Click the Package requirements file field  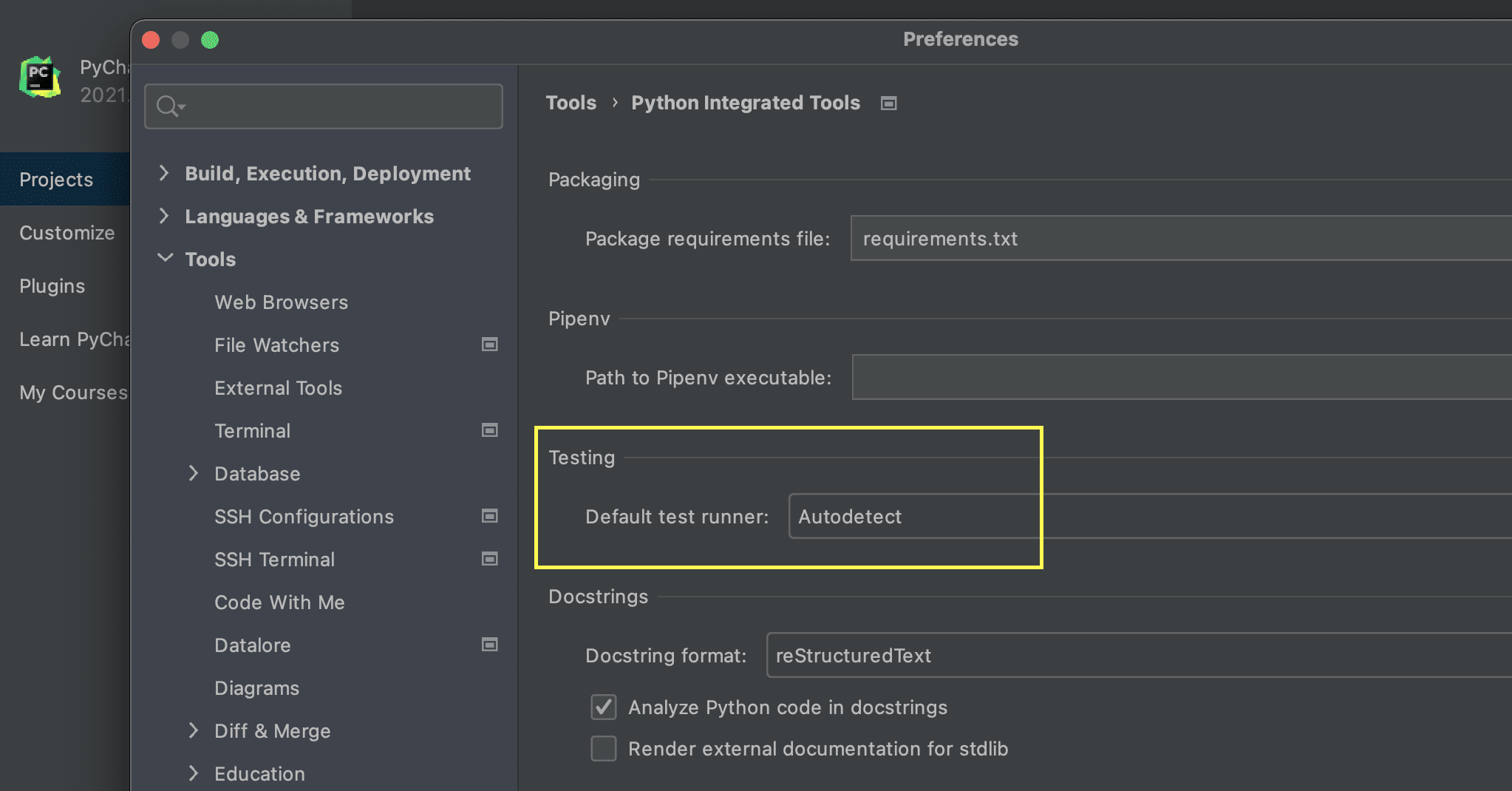click(1181, 238)
